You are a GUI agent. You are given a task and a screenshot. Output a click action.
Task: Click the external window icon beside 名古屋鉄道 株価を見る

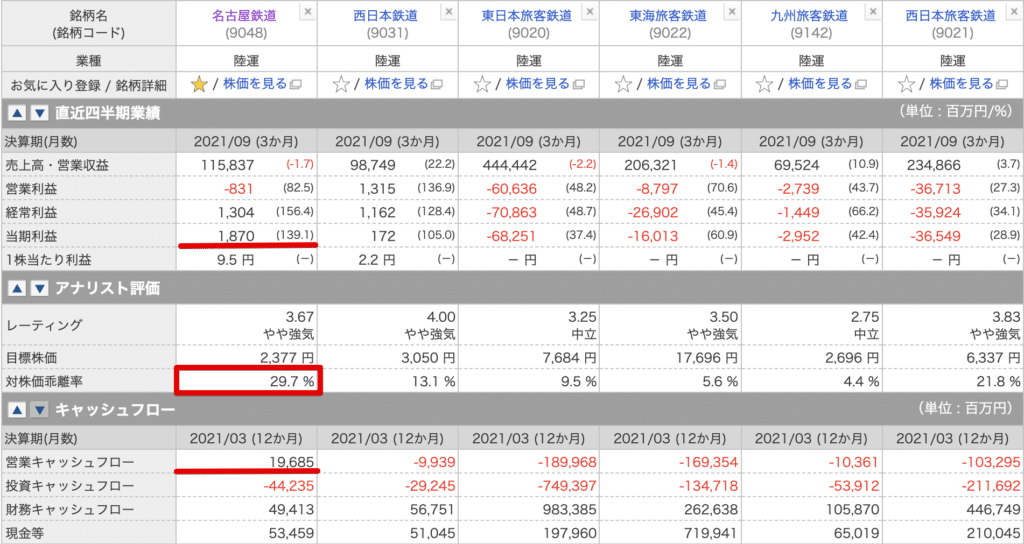295,85
